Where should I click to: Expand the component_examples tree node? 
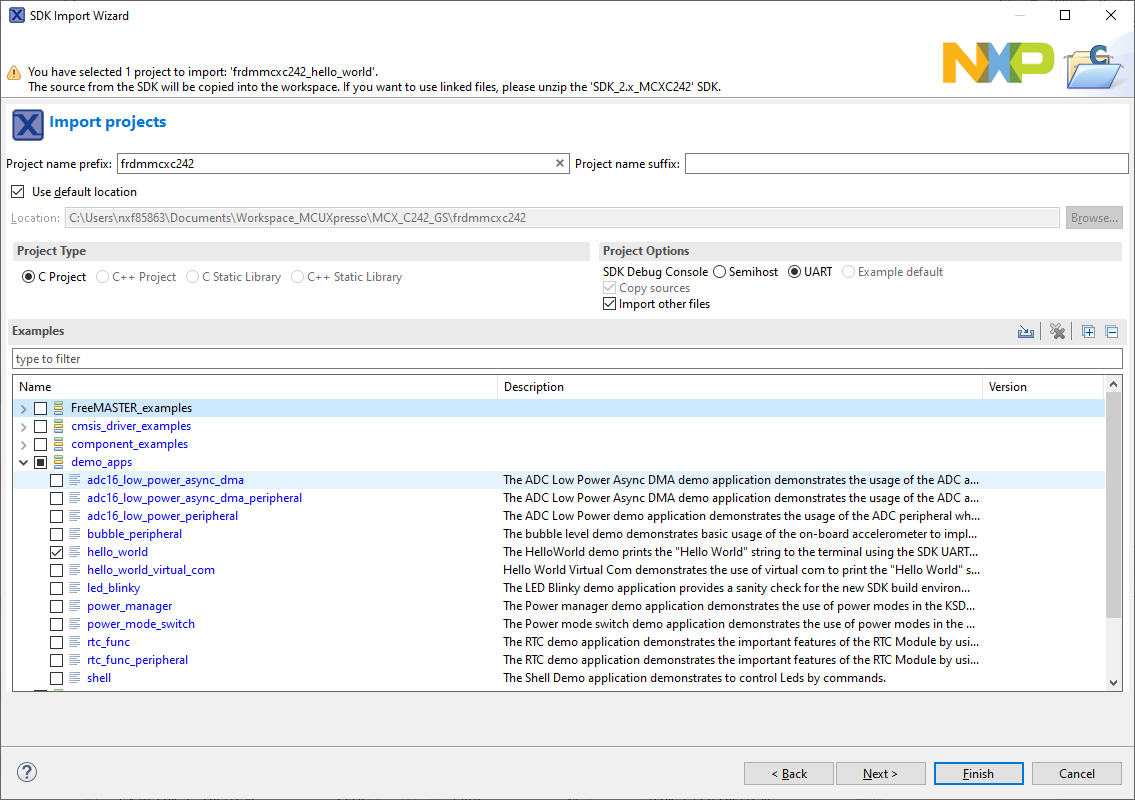pos(23,444)
